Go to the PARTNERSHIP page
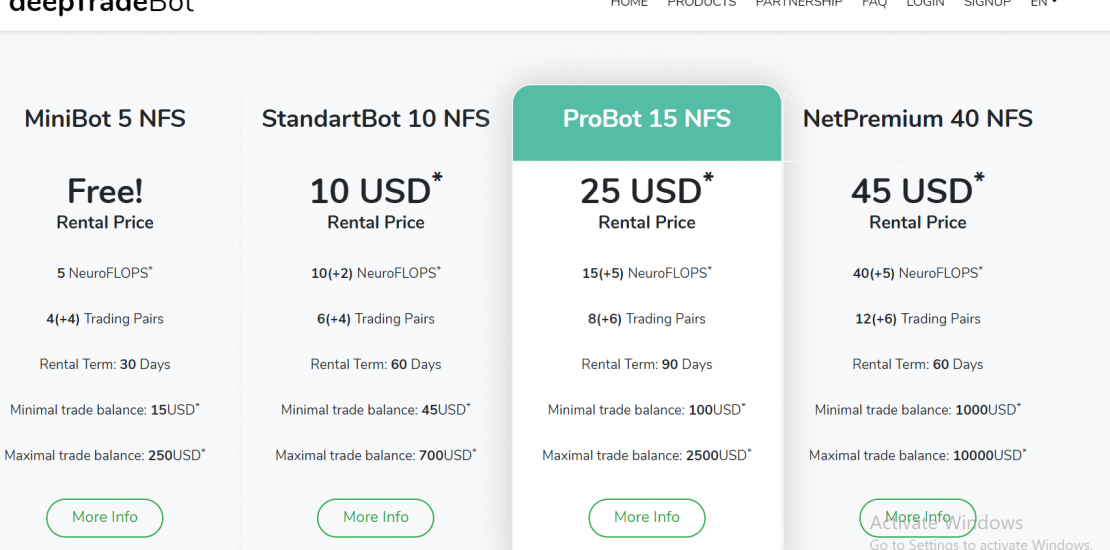The height and width of the screenshot is (550, 1110). pyautogui.click(x=798, y=4)
